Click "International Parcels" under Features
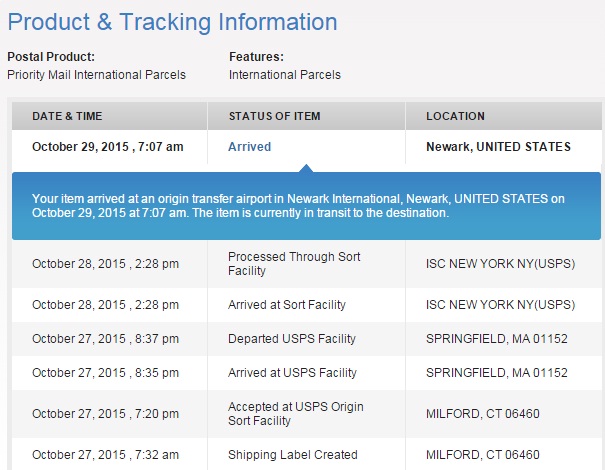The width and height of the screenshot is (605, 470). click(285, 75)
